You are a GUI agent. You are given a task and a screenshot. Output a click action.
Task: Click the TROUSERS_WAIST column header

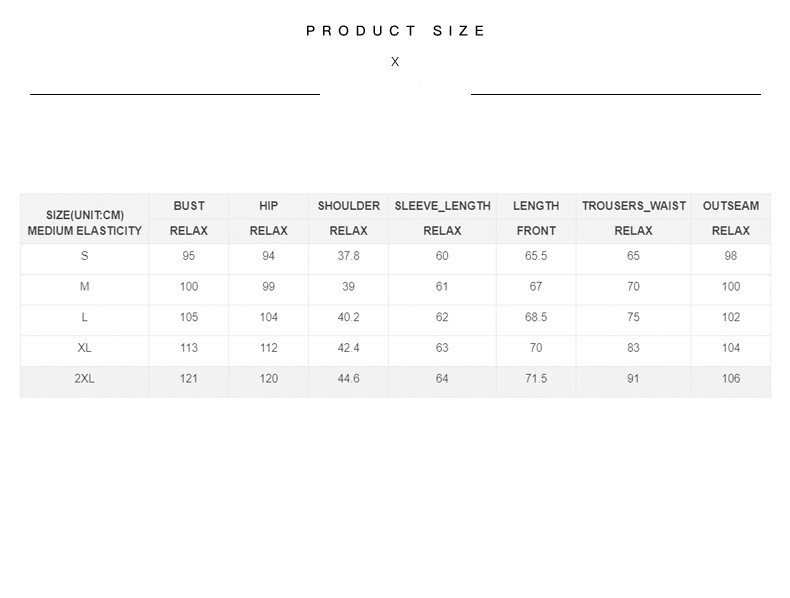634,206
